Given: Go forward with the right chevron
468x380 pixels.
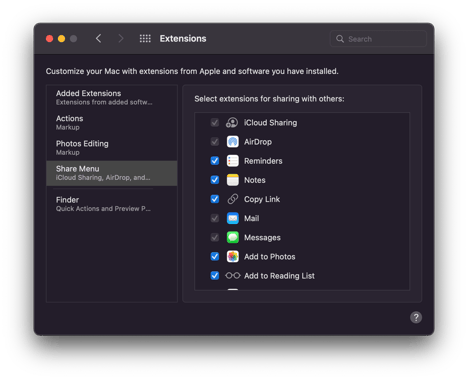Looking at the screenshot, I should (x=121, y=39).
